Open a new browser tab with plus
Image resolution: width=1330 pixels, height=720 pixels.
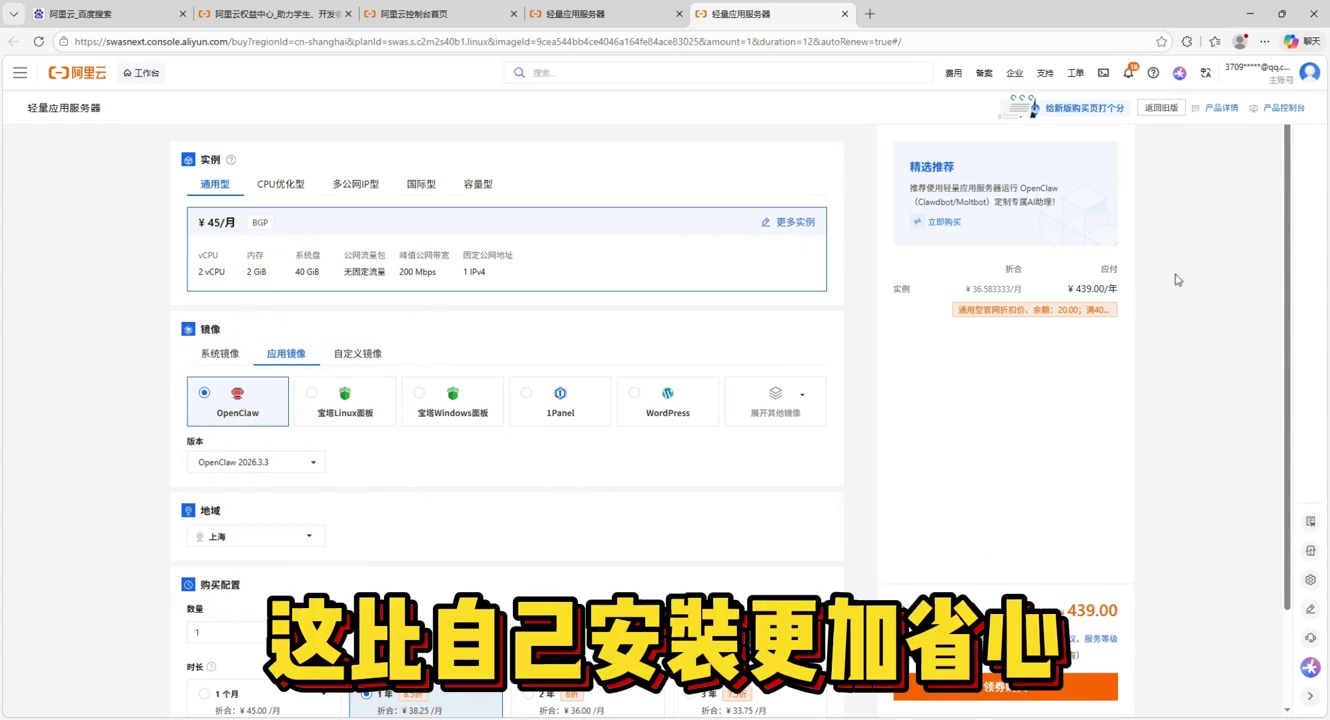869,14
